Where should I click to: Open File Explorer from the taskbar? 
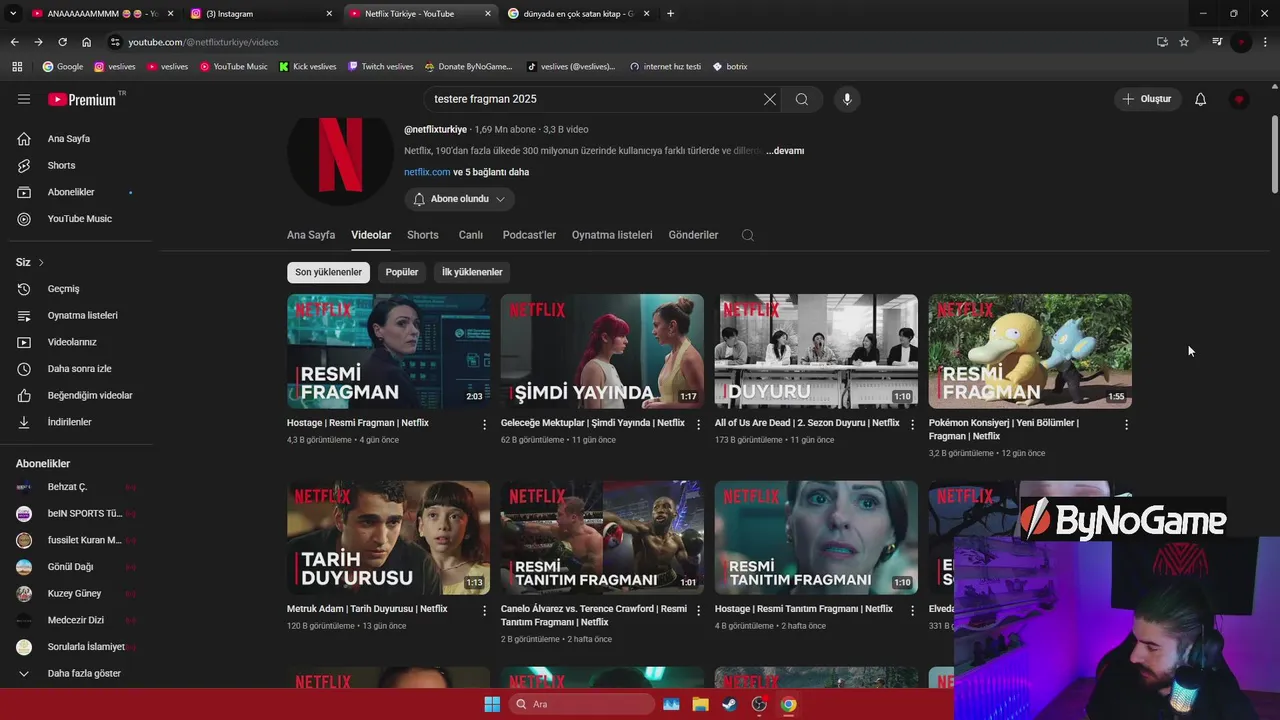coord(701,704)
